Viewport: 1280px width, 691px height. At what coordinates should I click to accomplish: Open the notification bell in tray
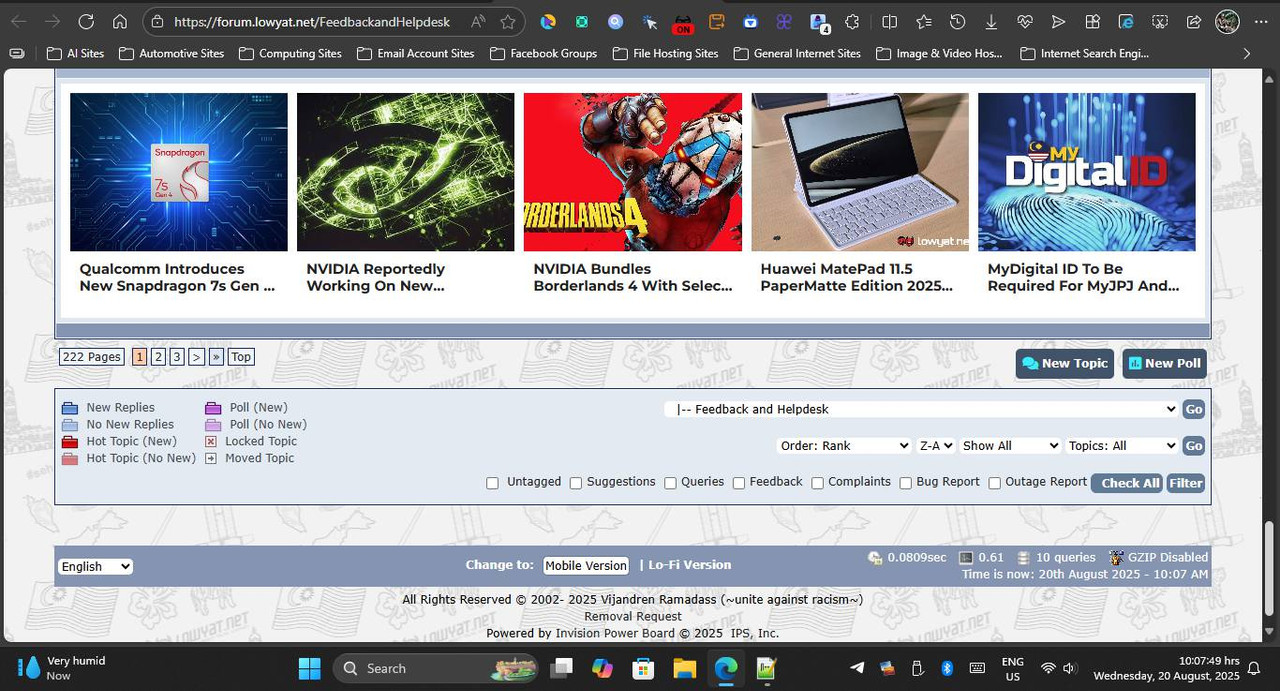click(1254, 668)
